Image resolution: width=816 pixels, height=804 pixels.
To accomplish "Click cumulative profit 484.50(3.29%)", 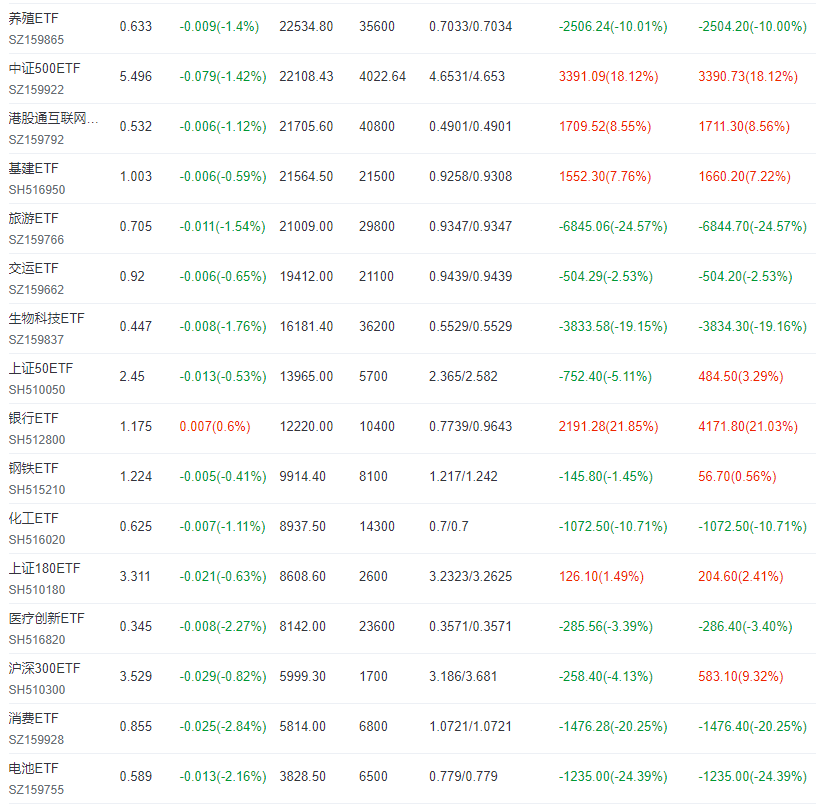I will tap(741, 376).
